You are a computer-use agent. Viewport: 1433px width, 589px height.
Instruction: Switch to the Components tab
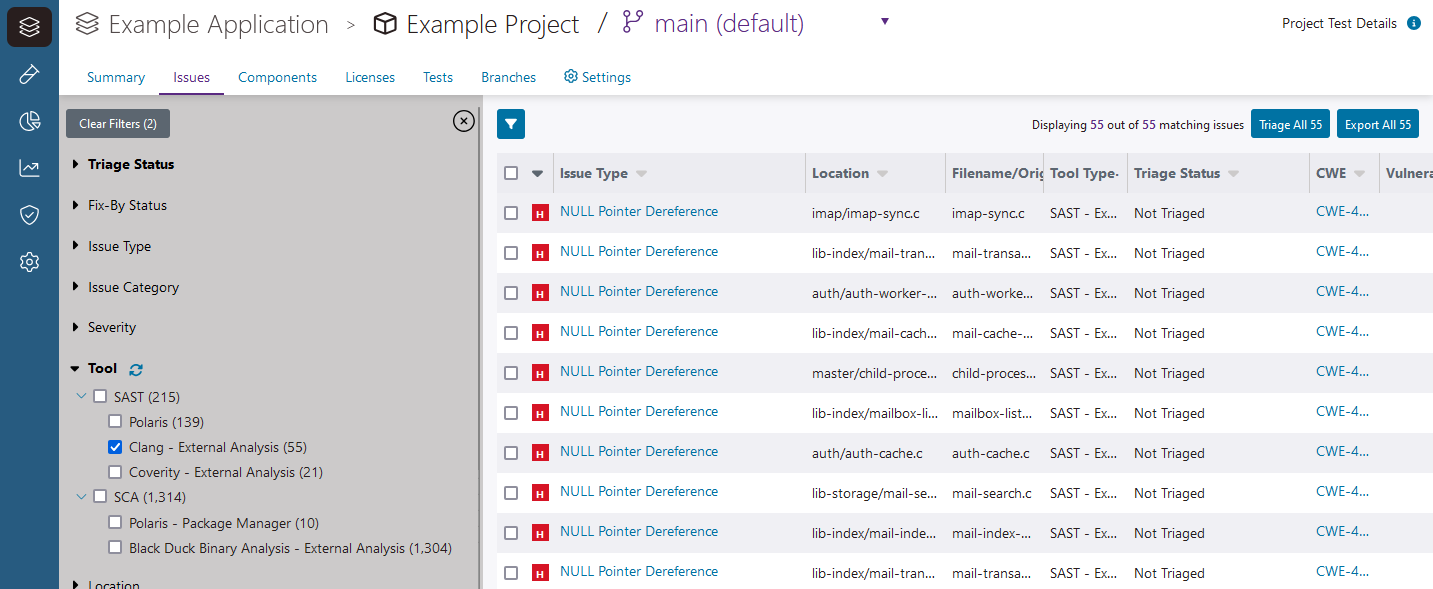coord(277,77)
